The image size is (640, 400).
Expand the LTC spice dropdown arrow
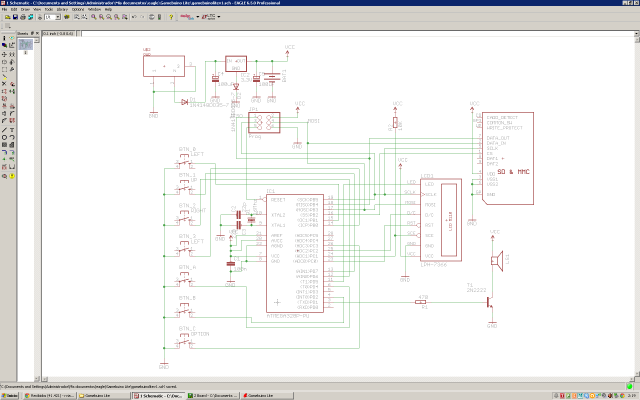click(219, 17)
